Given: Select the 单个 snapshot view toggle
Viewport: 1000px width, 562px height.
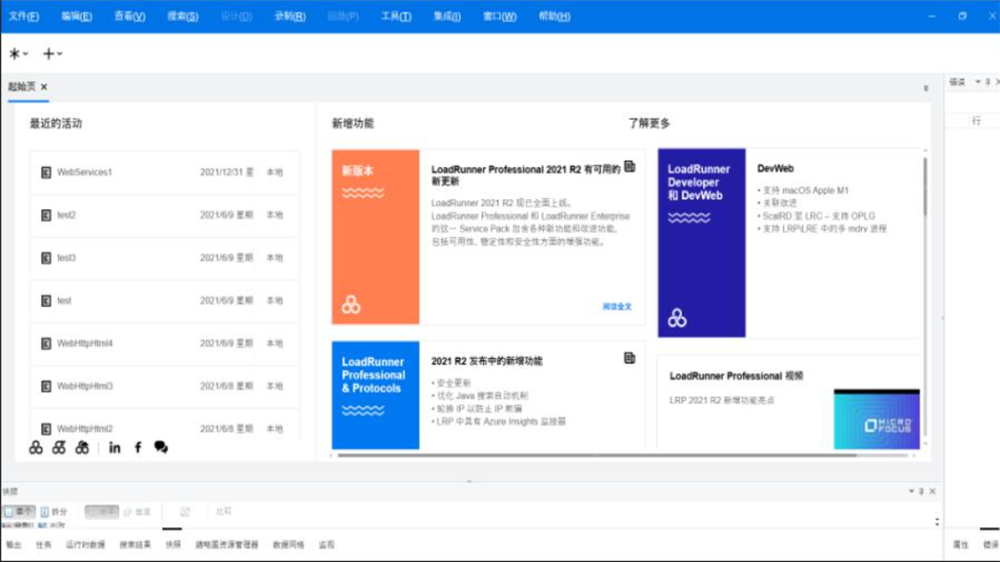Looking at the screenshot, I should coord(18,512).
